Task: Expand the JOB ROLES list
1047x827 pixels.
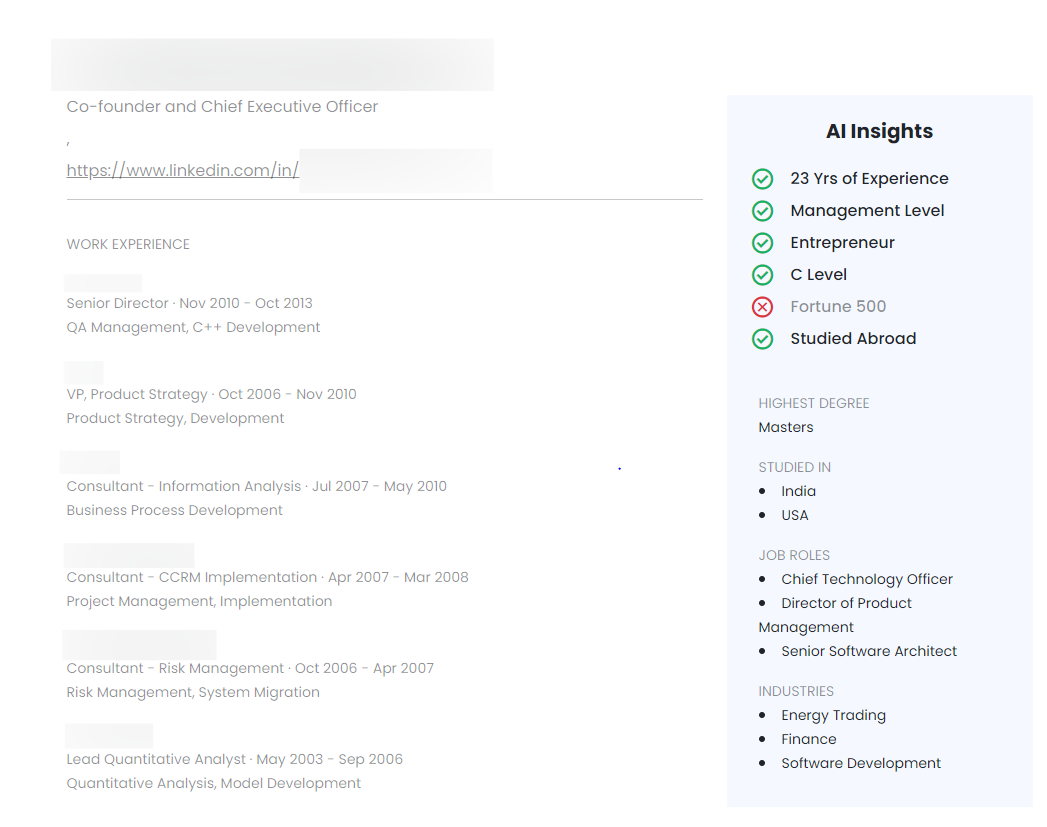Action: 794,555
